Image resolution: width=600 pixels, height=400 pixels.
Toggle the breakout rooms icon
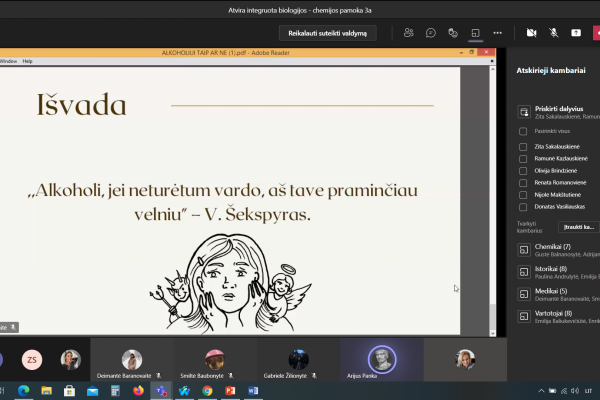coord(475,33)
